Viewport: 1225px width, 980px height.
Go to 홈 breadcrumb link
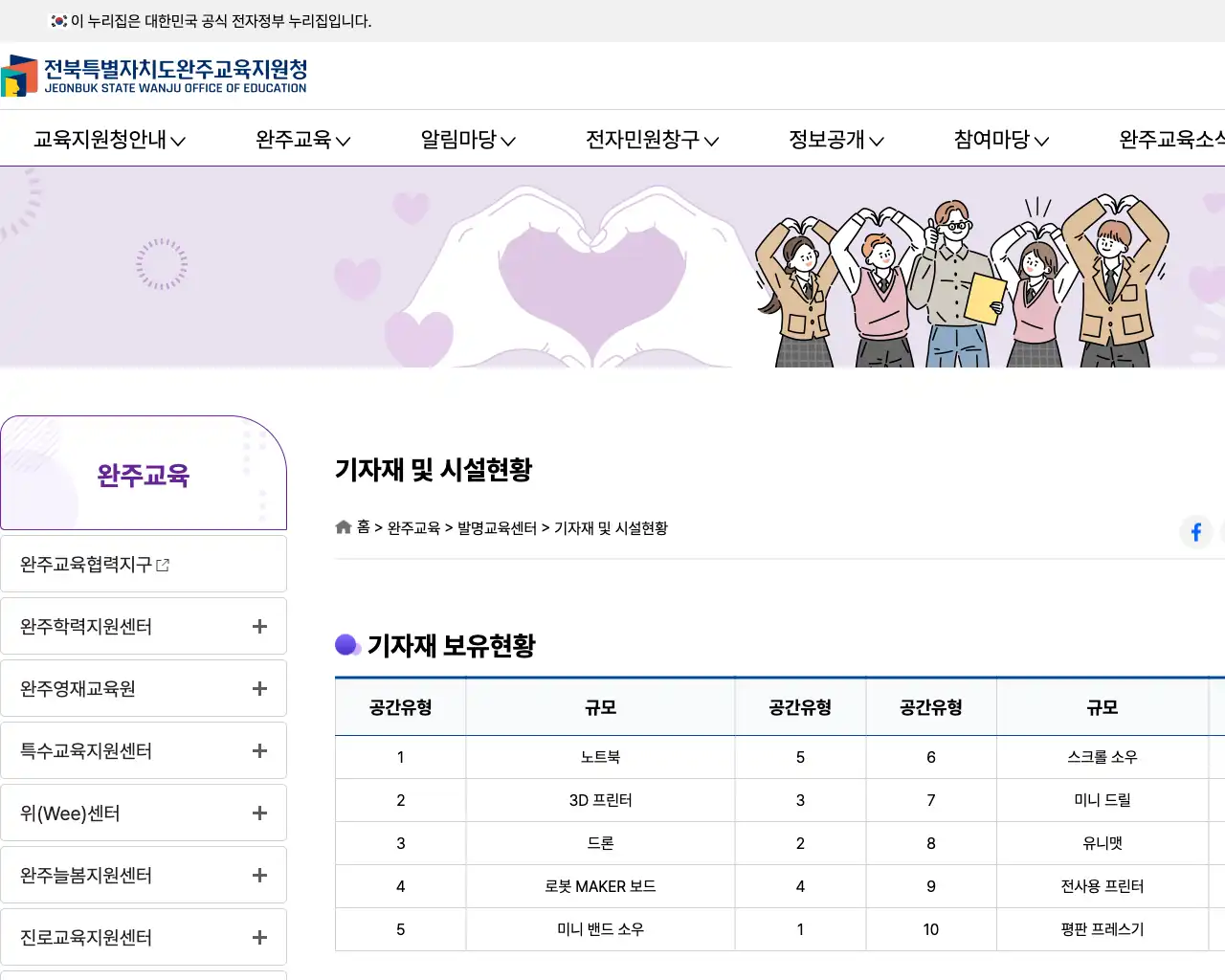364,527
